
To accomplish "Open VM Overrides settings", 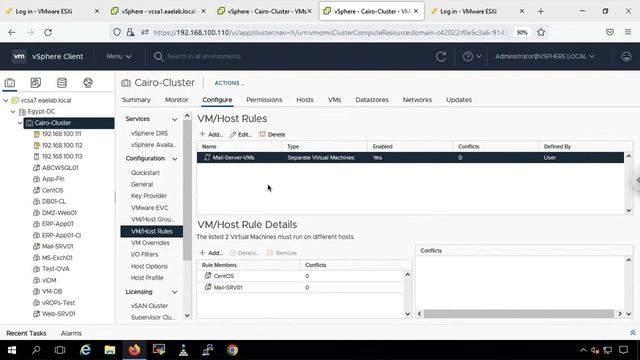I will 150,243.
